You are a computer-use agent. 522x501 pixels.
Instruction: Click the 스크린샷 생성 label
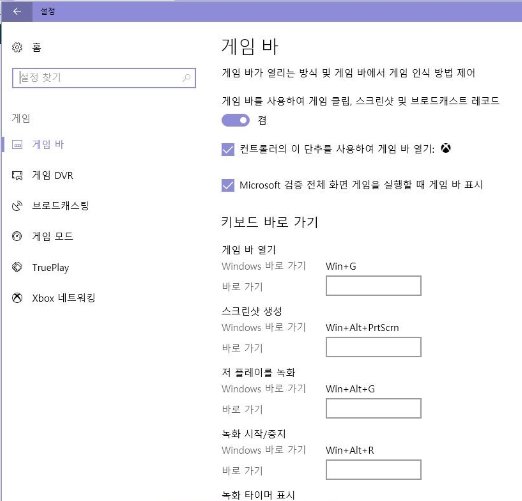252,311
